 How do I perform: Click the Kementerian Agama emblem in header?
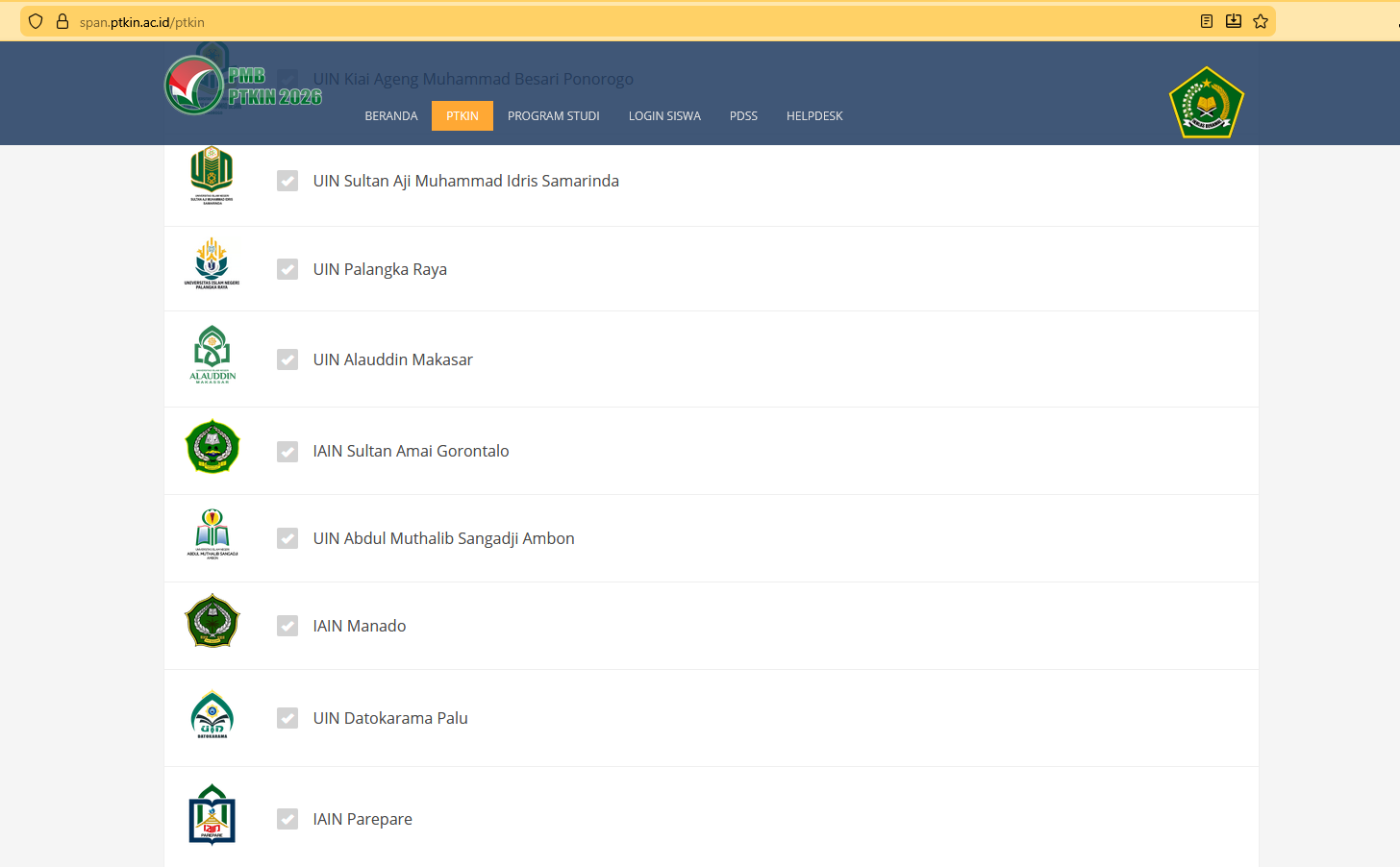1206,103
